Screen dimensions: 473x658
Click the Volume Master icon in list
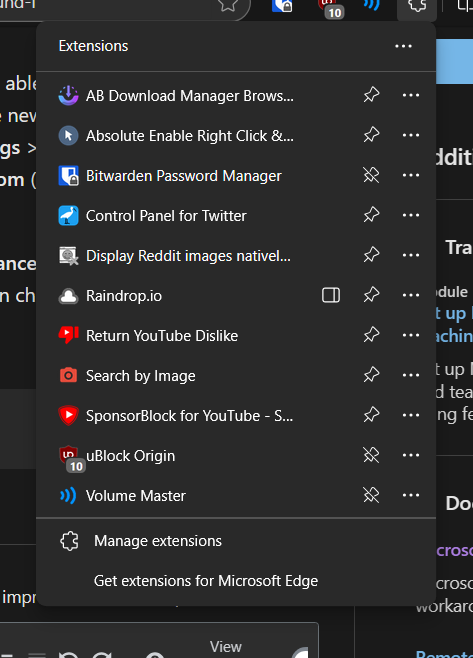68,496
